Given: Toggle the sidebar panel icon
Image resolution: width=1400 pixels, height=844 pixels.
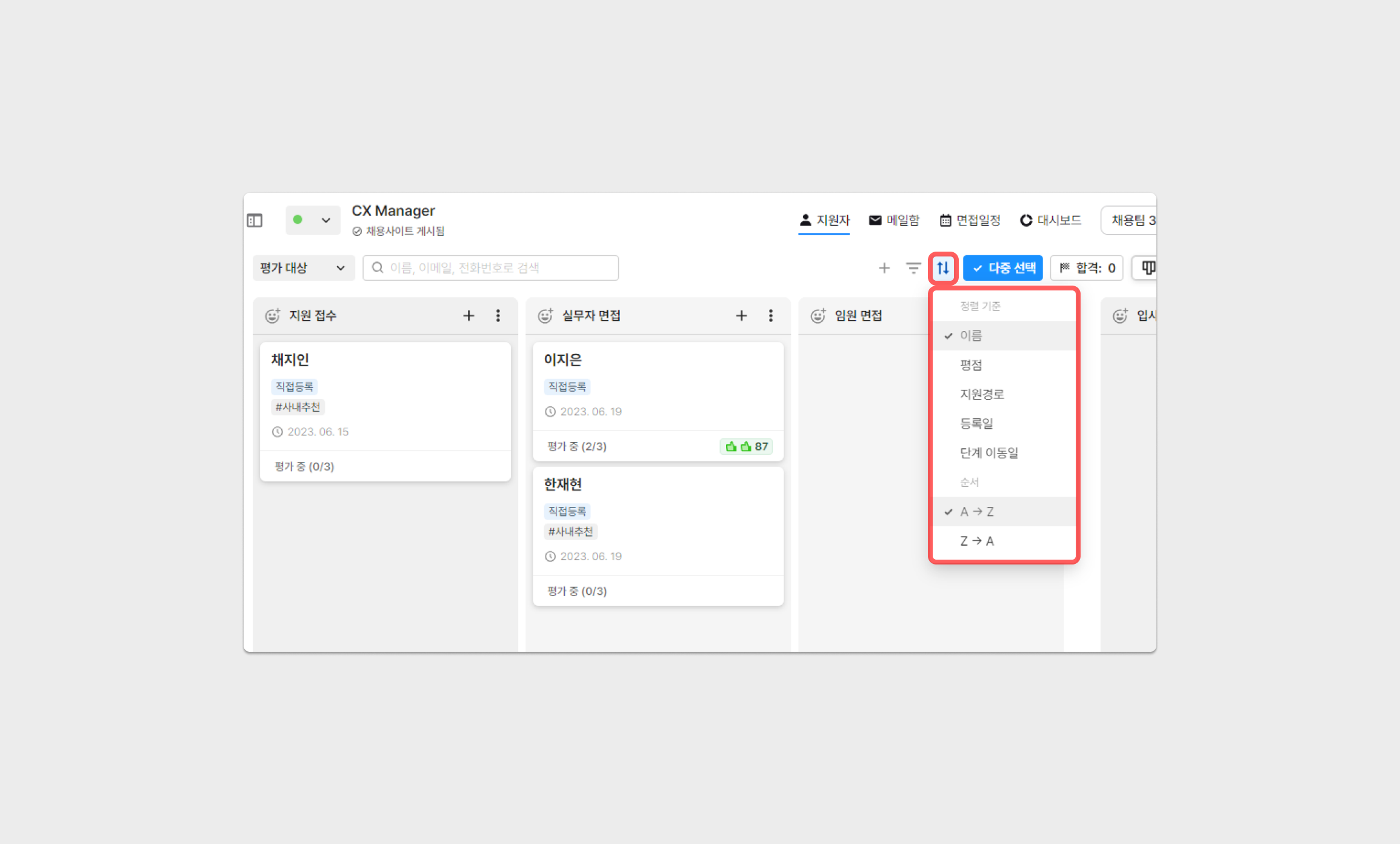Looking at the screenshot, I should coord(255,220).
